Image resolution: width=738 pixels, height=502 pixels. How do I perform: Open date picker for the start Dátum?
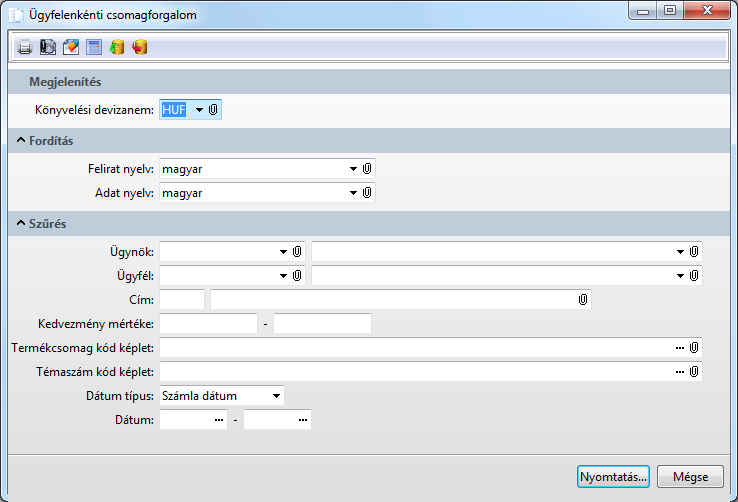[x=219, y=420]
